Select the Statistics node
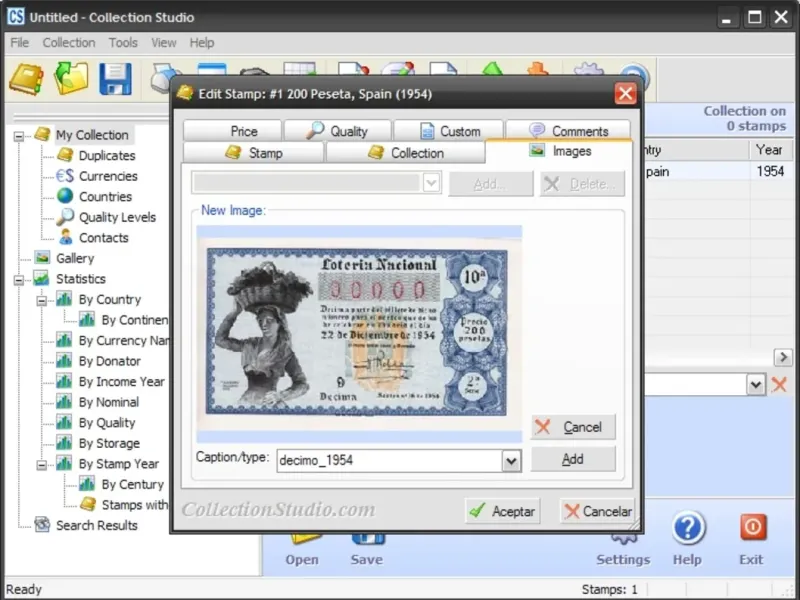This screenshot has height=600, width=800. pos(81,279)
